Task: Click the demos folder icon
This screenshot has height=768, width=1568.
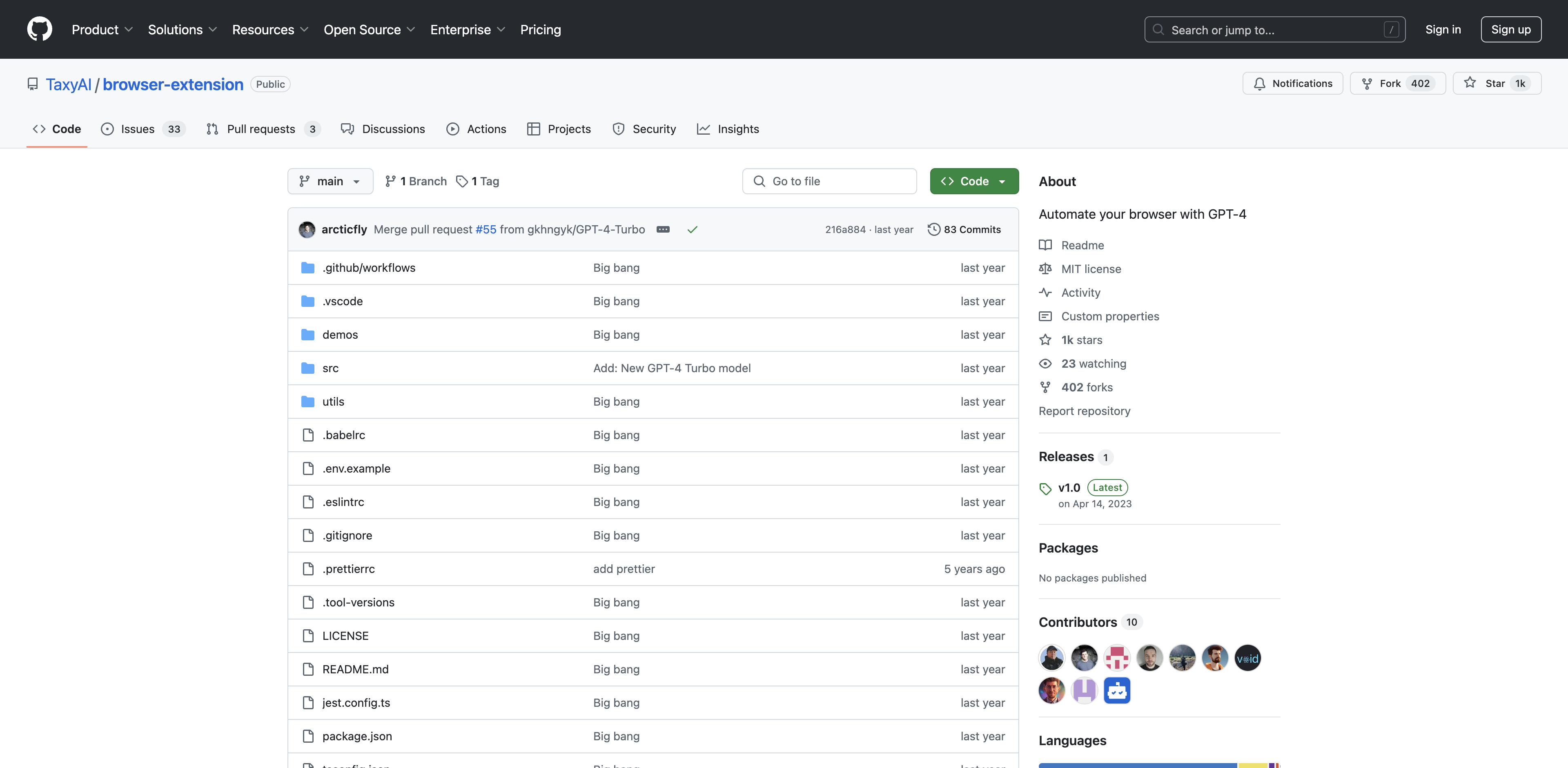Action: coord(308,335)
